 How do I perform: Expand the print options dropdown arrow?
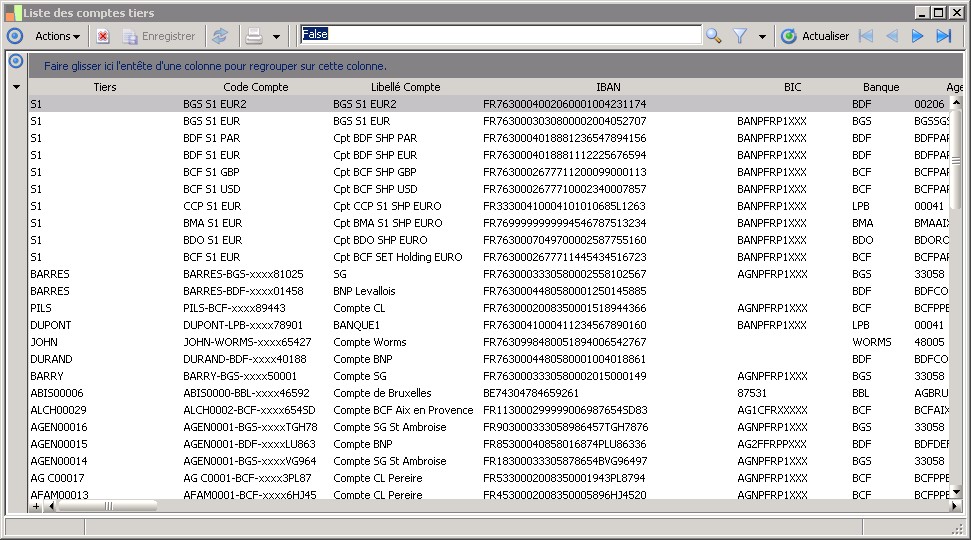(x=276, y=37)
